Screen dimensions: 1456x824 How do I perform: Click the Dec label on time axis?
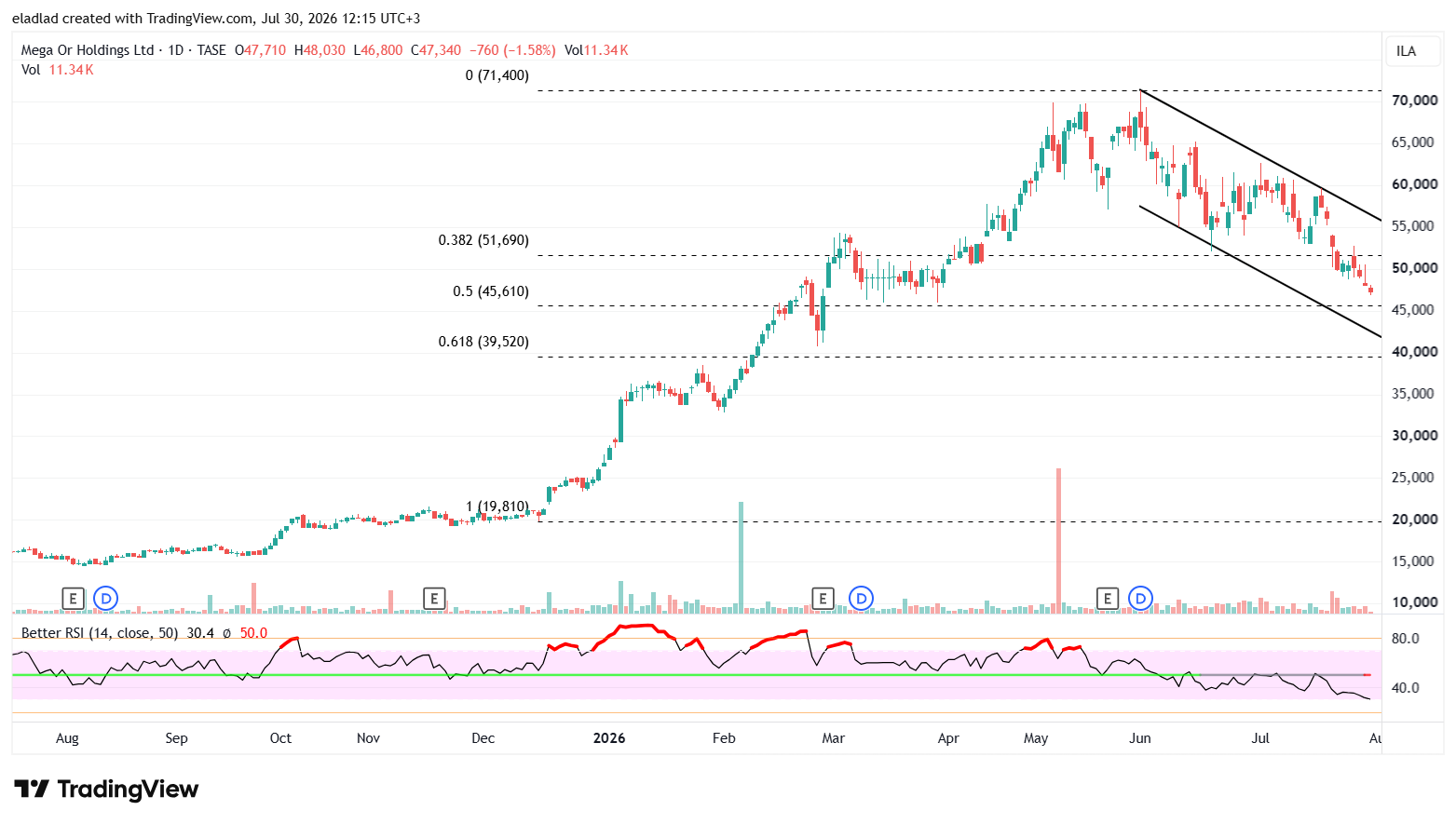(x=483, y=738)
